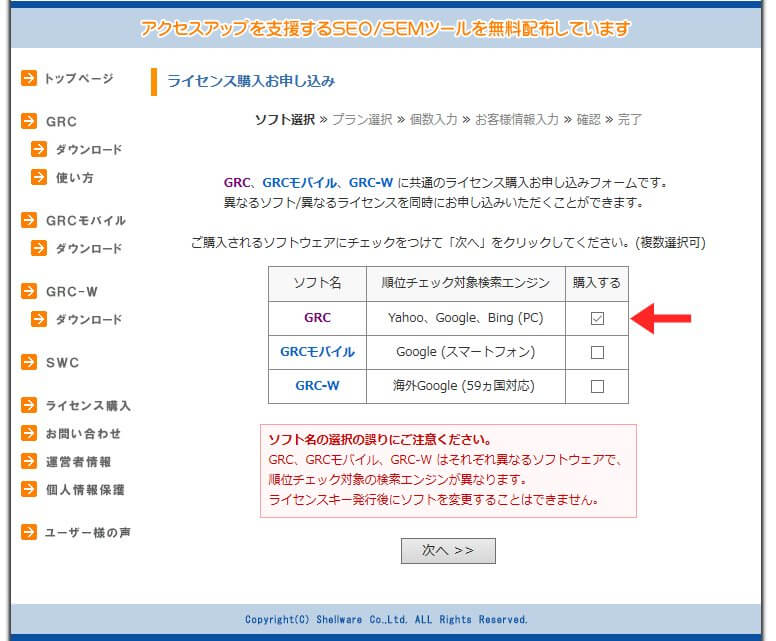Click the ライセンス購入お申し込み page heading
Screen dimensions: 776x641
[251, 81]
